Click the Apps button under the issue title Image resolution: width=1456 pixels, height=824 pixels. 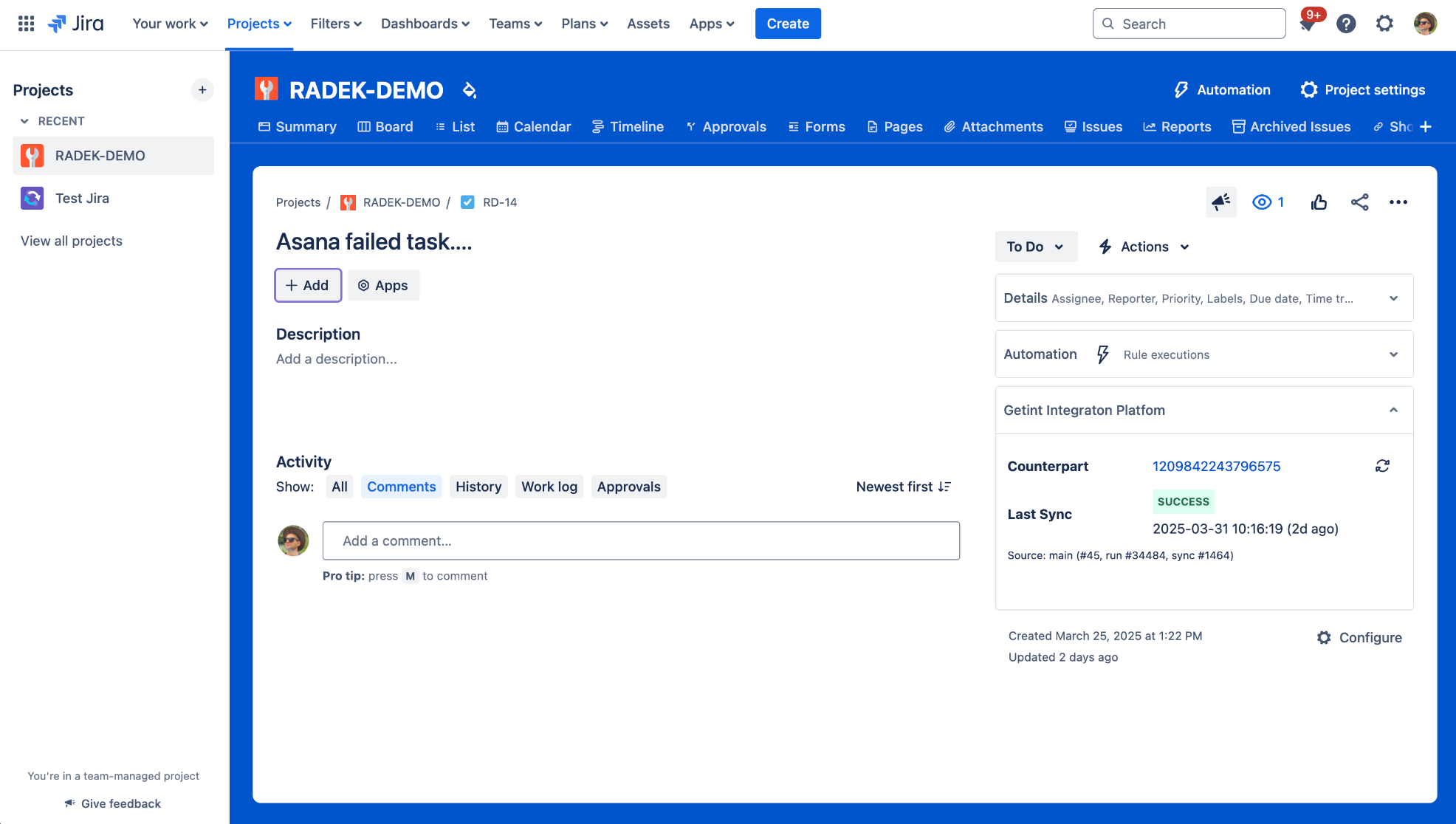[x=383, y=285]
